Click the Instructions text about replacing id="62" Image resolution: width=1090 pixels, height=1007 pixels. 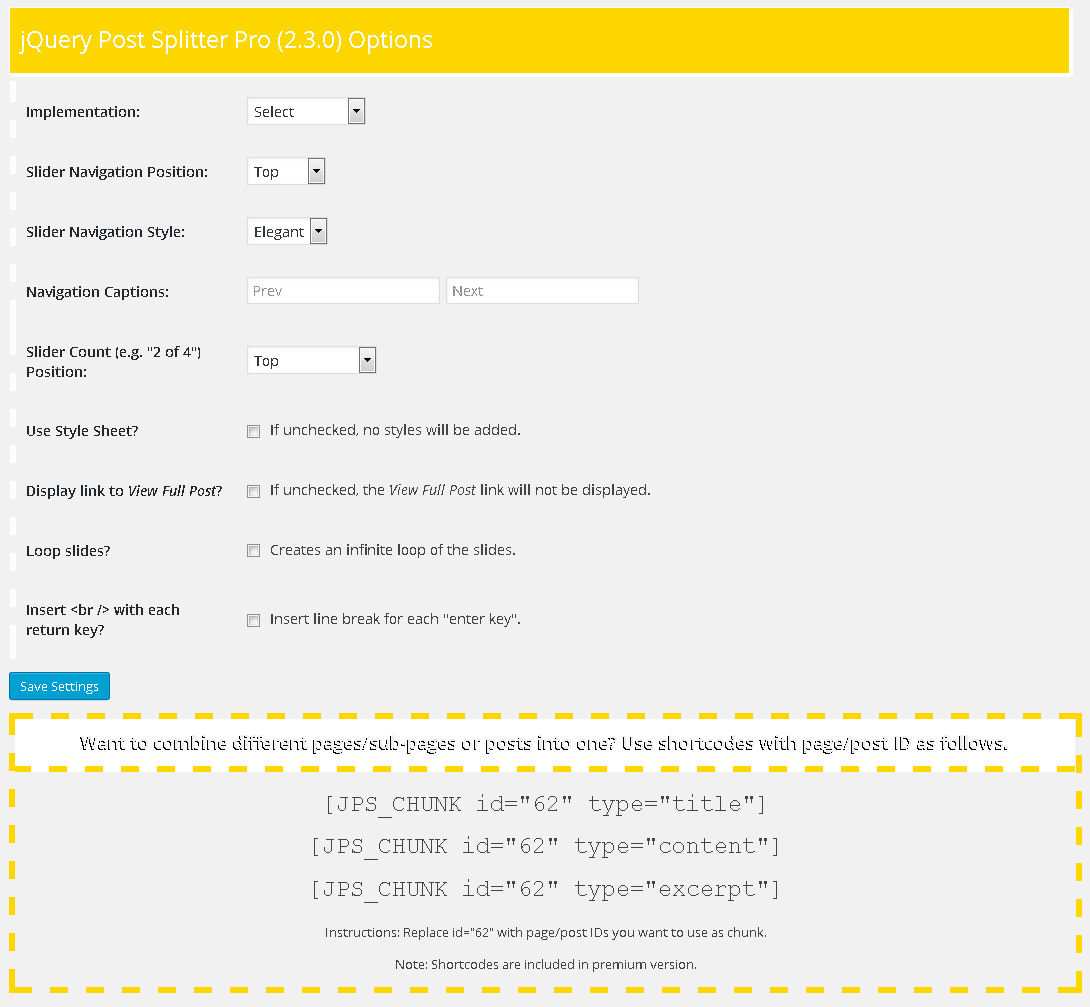coord(546,933)
